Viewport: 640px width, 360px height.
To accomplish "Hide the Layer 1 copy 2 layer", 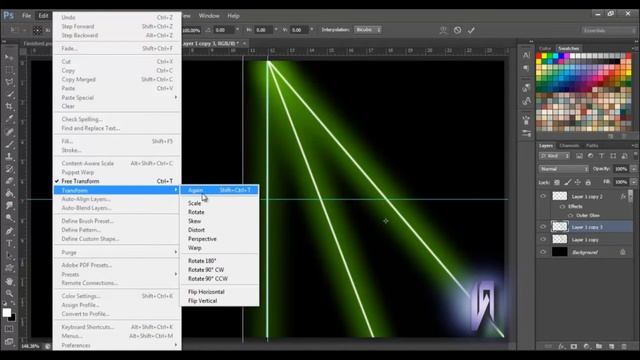I will pos(543,196).
